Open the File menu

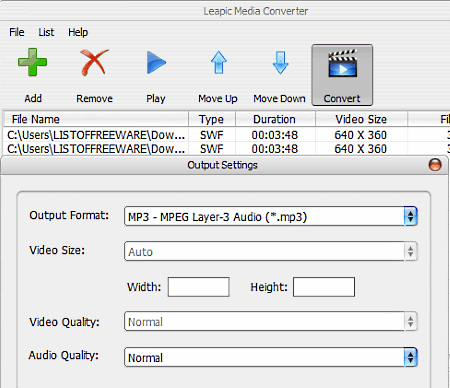click(17, 32)
